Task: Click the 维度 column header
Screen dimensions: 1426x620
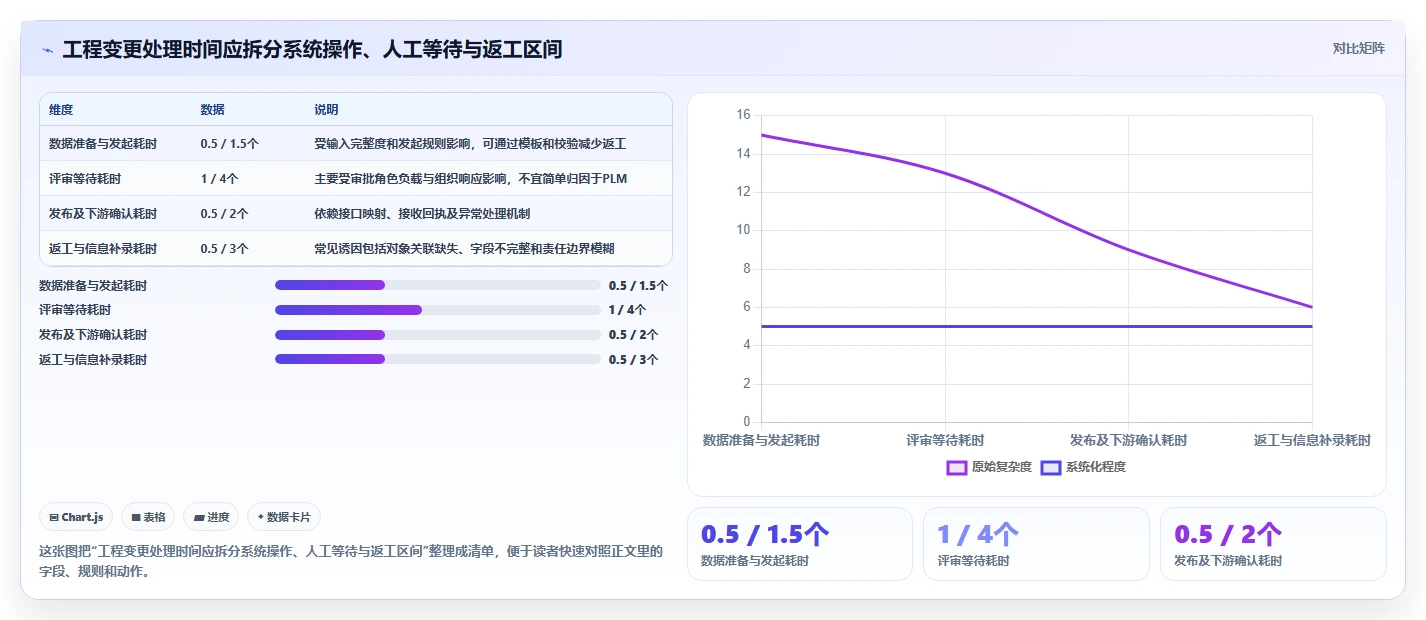Action: pyautogui.click(x=61, y=109)
